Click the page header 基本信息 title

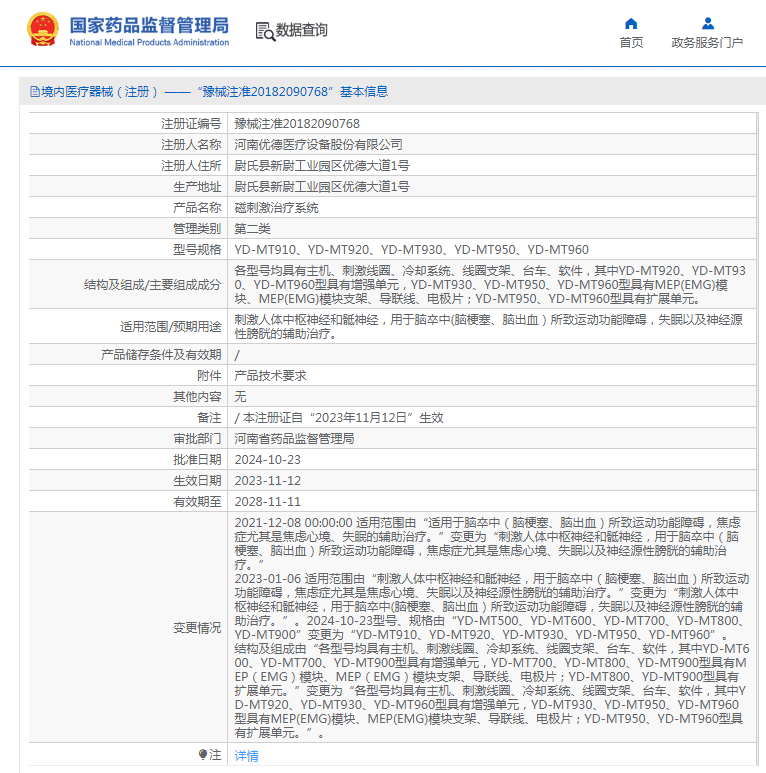coord(364,92)
